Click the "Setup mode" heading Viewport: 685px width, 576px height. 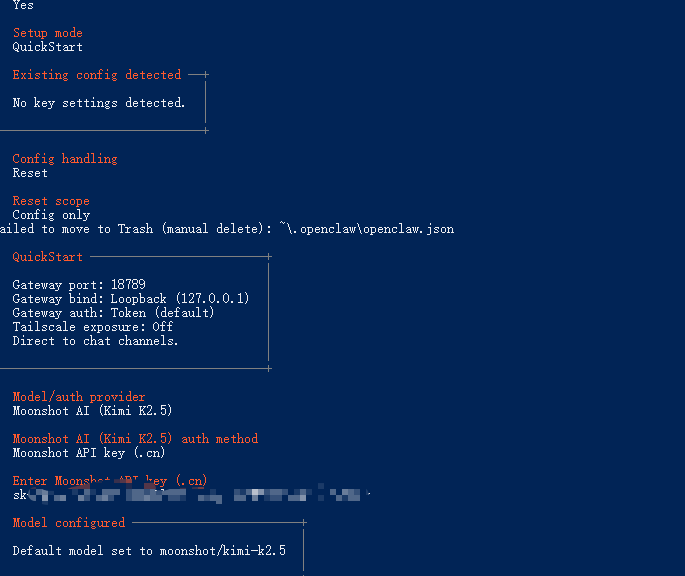[x=47, y=33]
